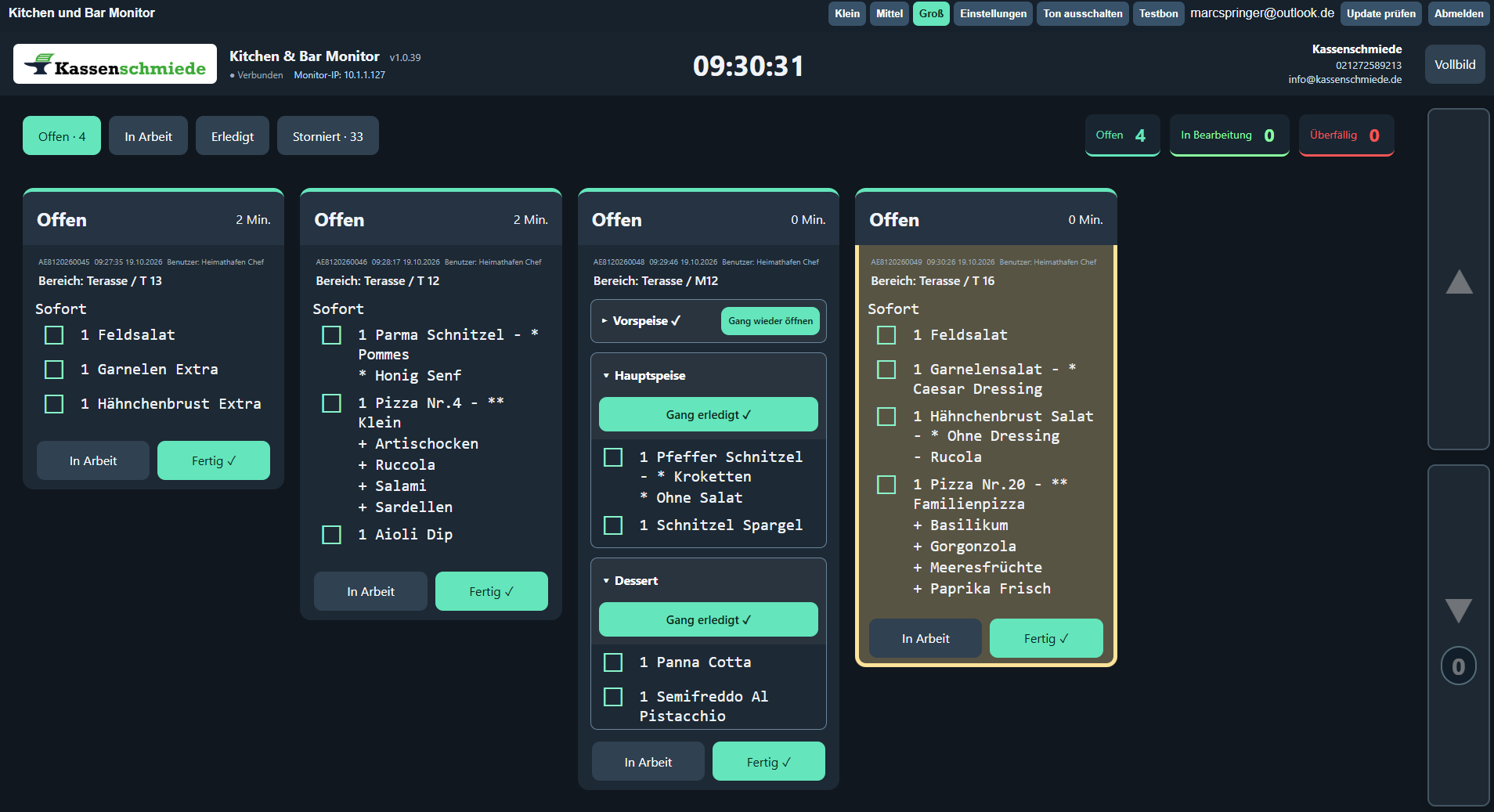Tick the Semifreddo Al Pistacchio checkbox
The image size is (1494, 812).
pyautogui.click(x=613, y=697)
